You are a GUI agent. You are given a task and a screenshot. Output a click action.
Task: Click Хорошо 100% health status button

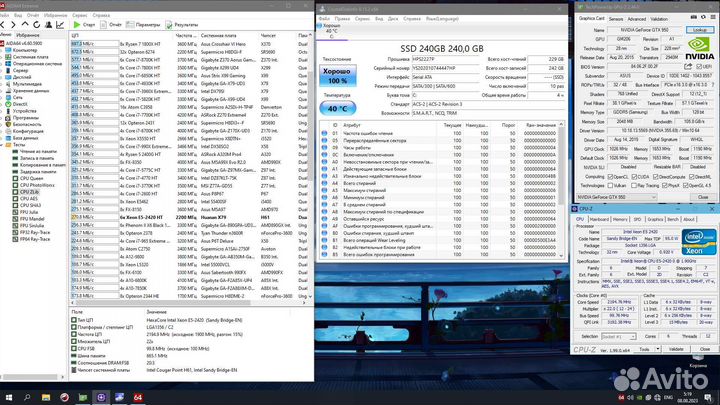coord(338,76)
